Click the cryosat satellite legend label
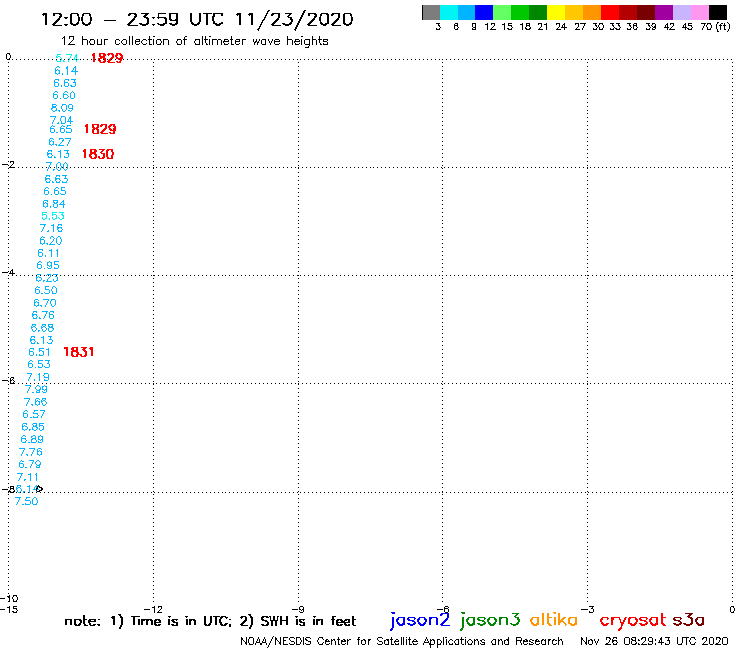 pyautogui.click(x=633, y=620)
